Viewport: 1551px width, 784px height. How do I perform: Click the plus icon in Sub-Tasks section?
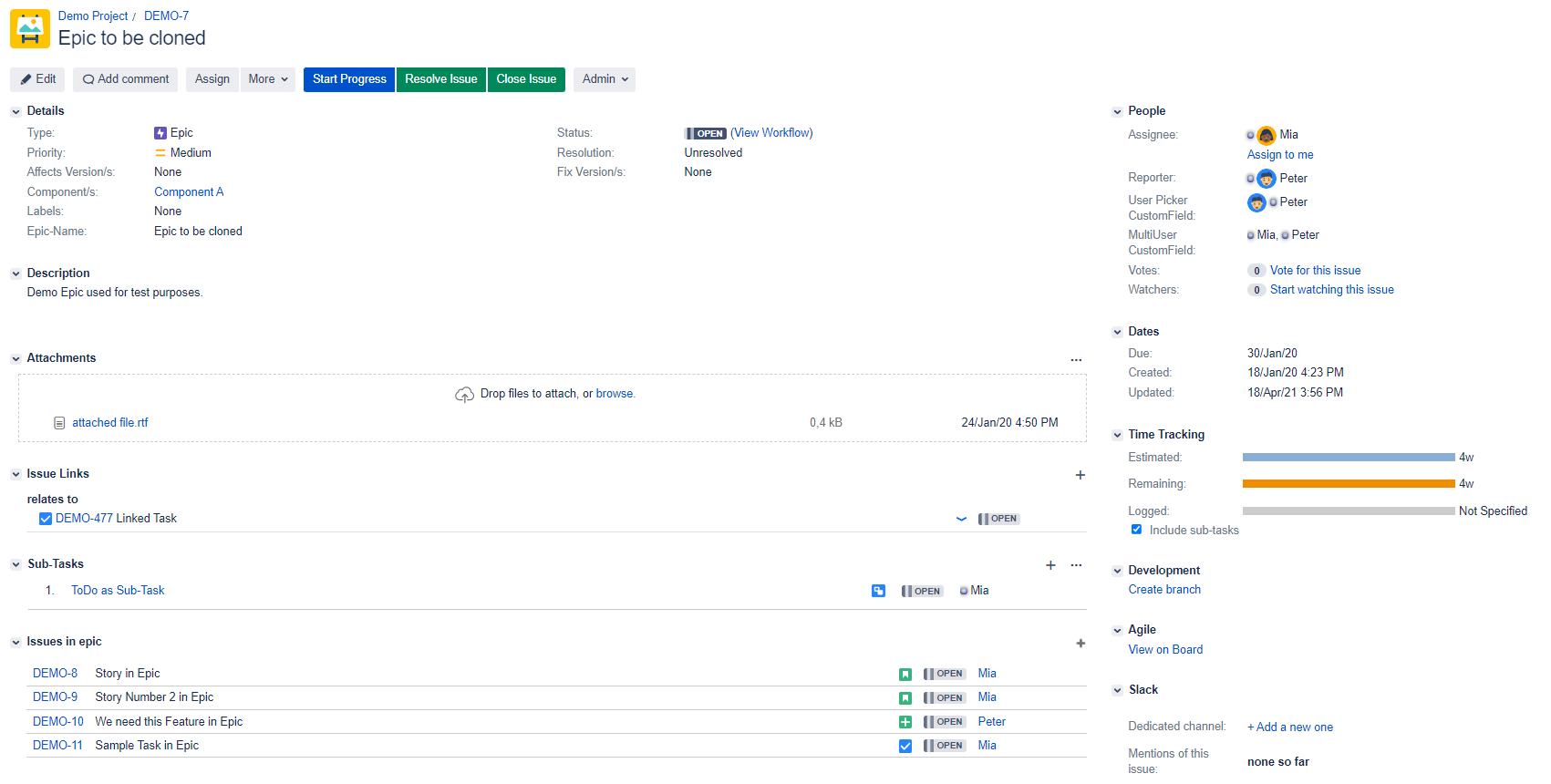tap(1050, 565)
